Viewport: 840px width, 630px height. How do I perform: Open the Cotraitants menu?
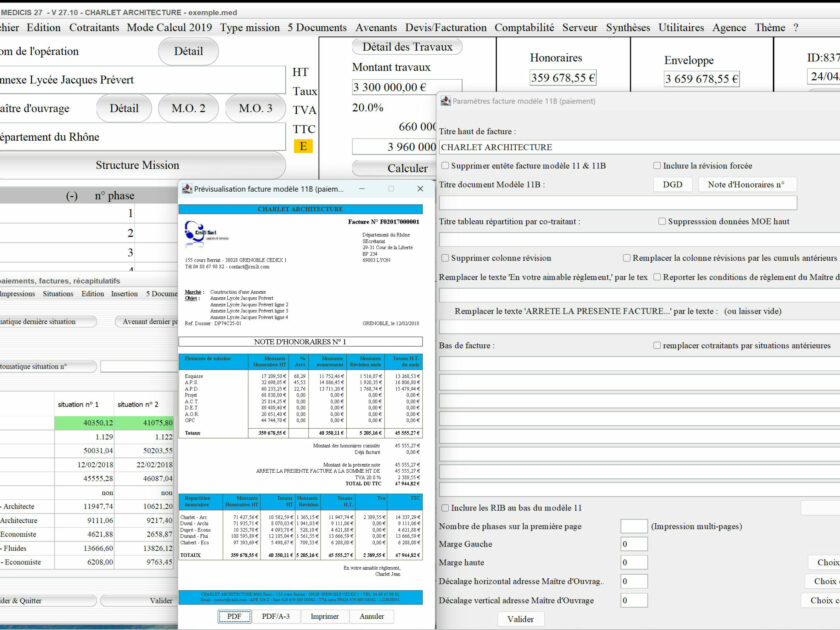[94, 27]
